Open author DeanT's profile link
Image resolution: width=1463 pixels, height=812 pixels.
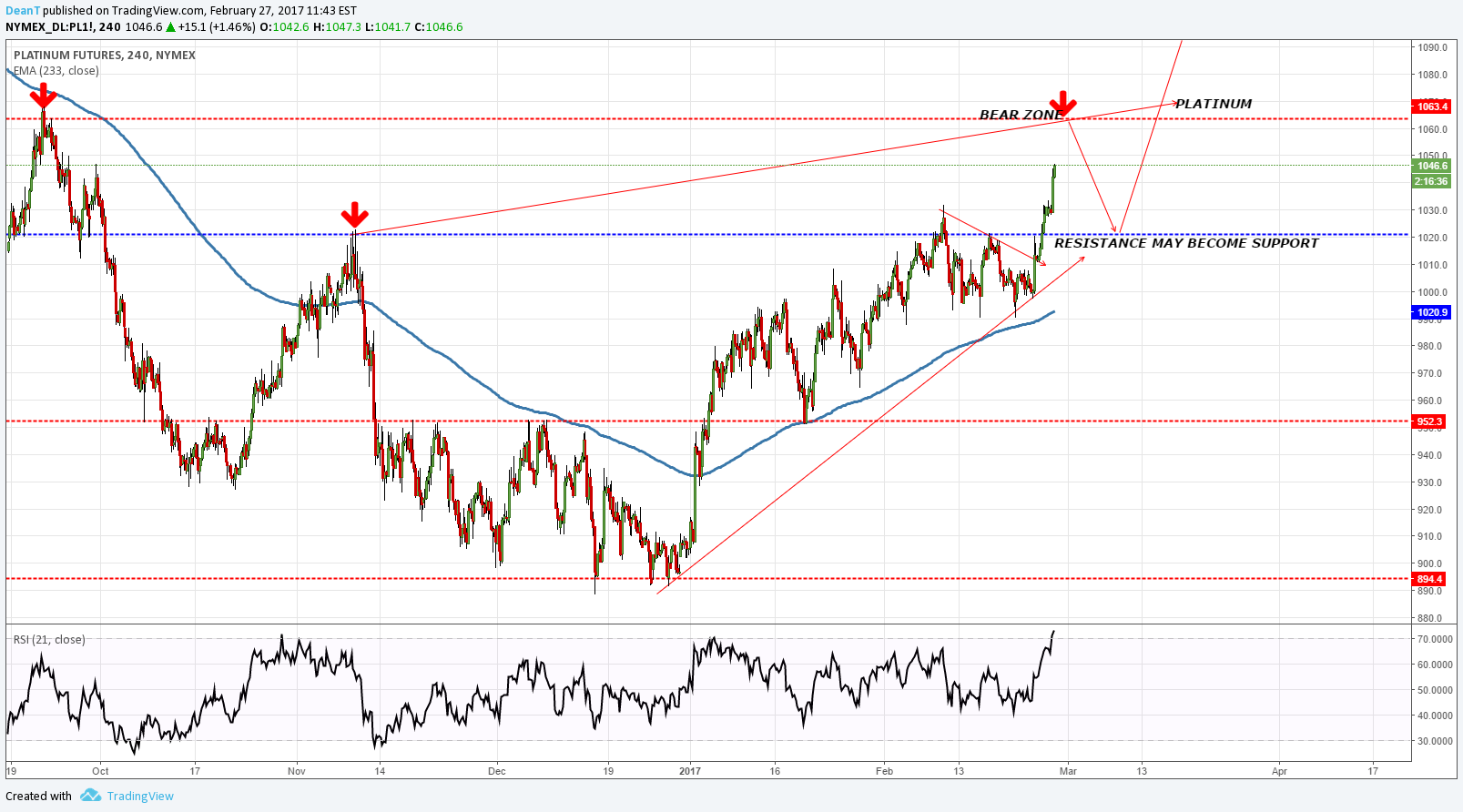click(23, 11)
